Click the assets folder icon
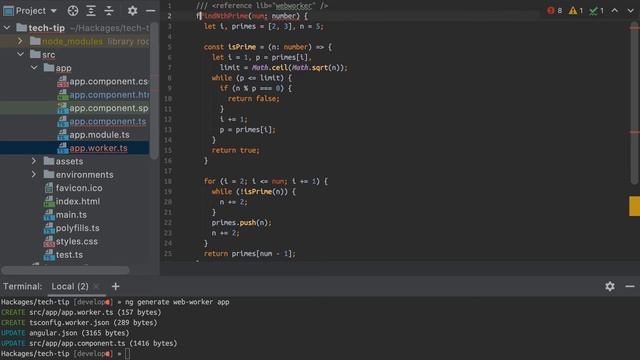The image size is (640, 360). click(49, 161)
